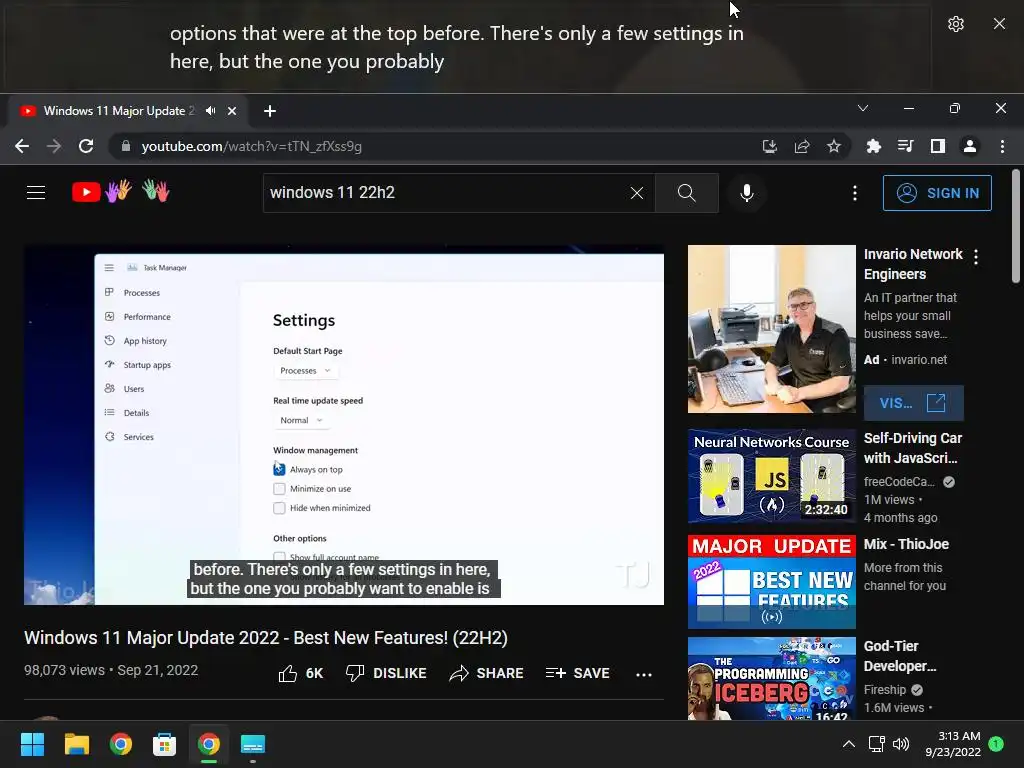Screen dimensions: 1024x768
Task: Expand the tab search chevron
Action: click(863, 108)
